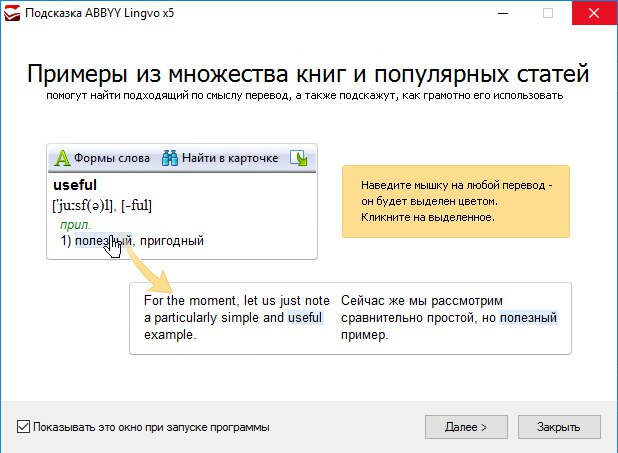Click the headword useful in card
The height and width of the screenshot is (453, 618).
(x=75, y=185)
